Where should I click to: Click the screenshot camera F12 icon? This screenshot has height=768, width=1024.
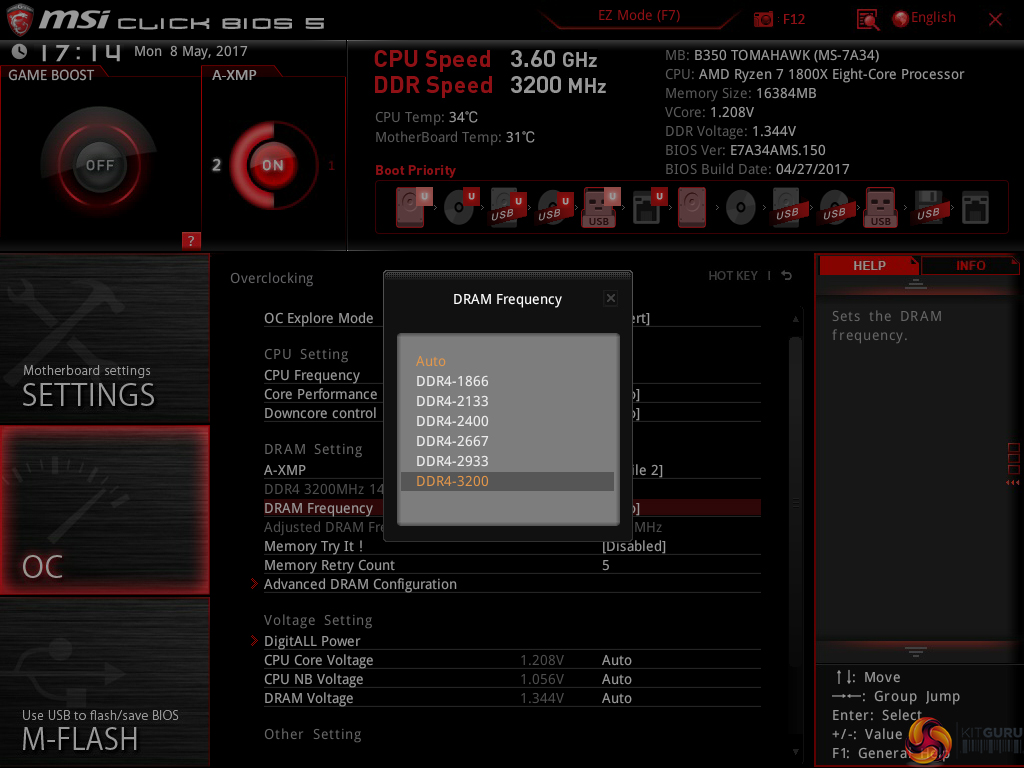(x=763, y=19)
